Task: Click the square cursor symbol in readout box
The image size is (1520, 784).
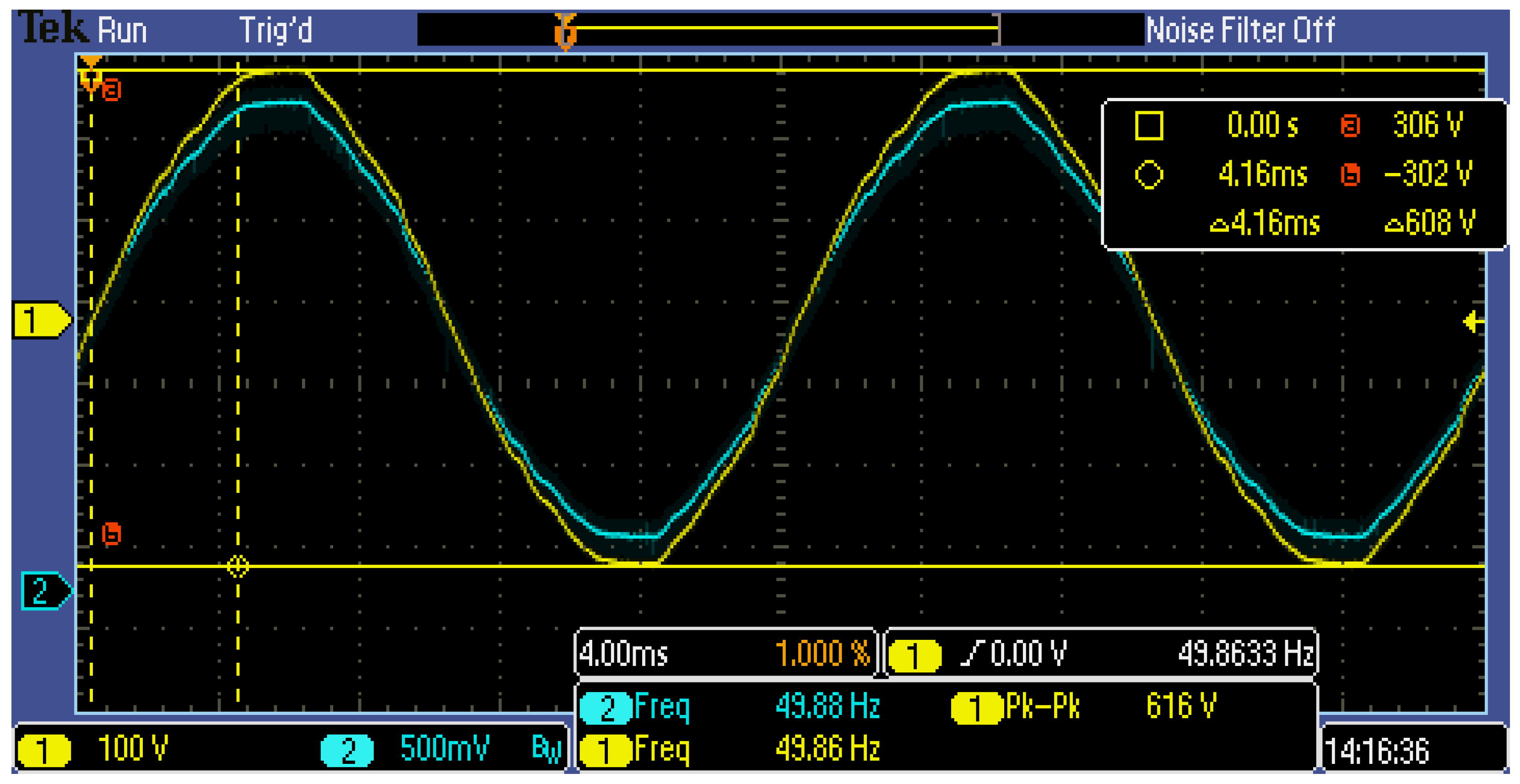Action: [x=1149, y=126]
